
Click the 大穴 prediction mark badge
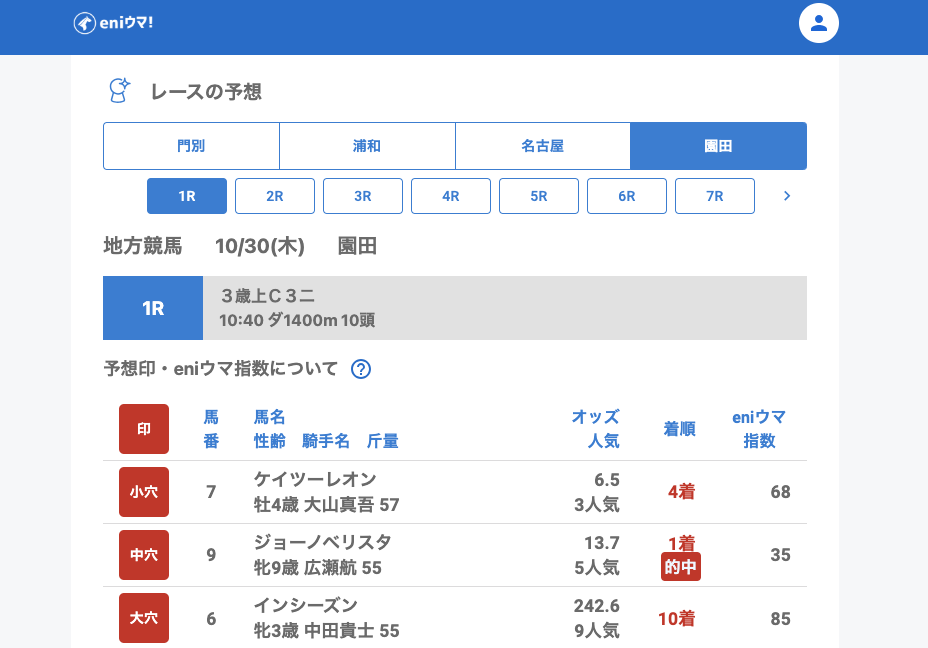click(x=144, y=618)
